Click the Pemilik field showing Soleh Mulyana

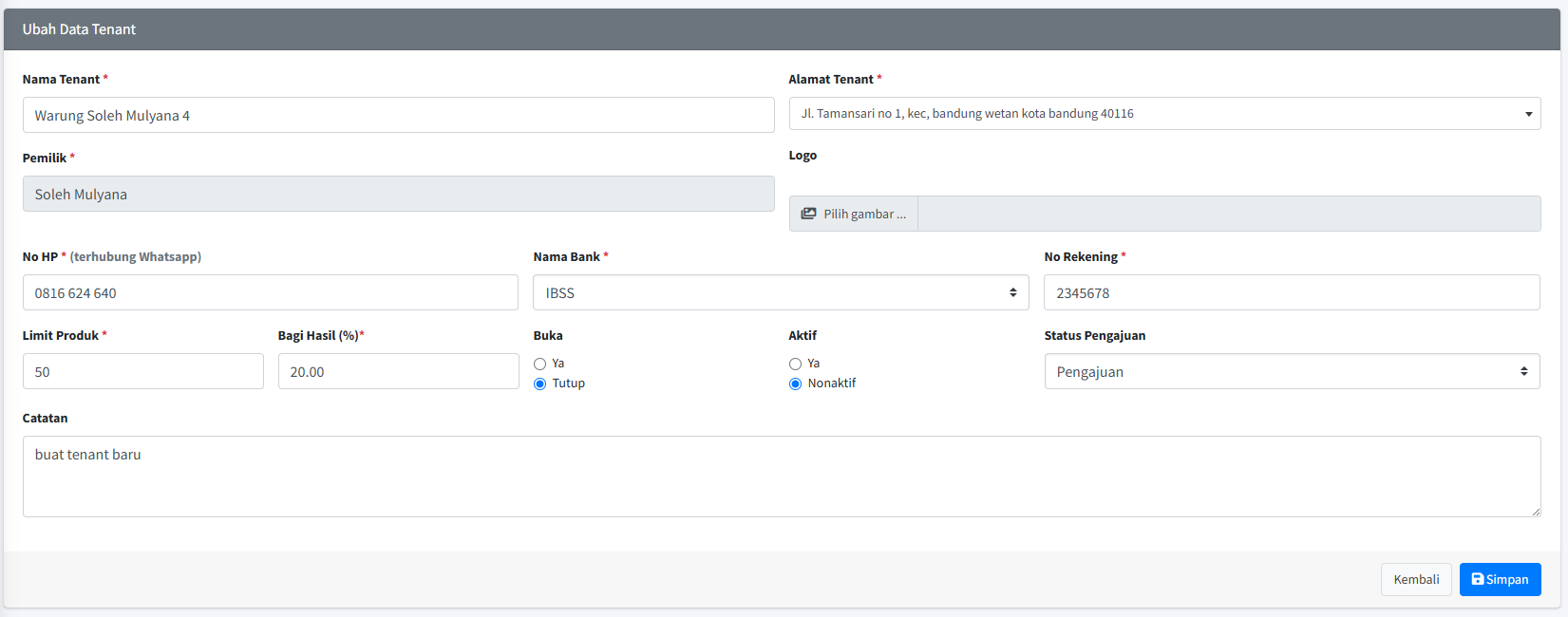[x=398, y=194]
